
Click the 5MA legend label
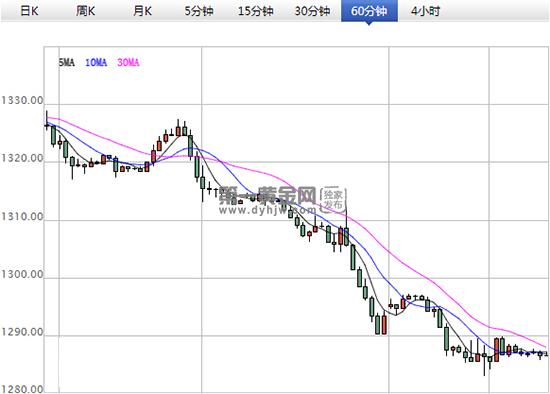(x=66, y=62)
